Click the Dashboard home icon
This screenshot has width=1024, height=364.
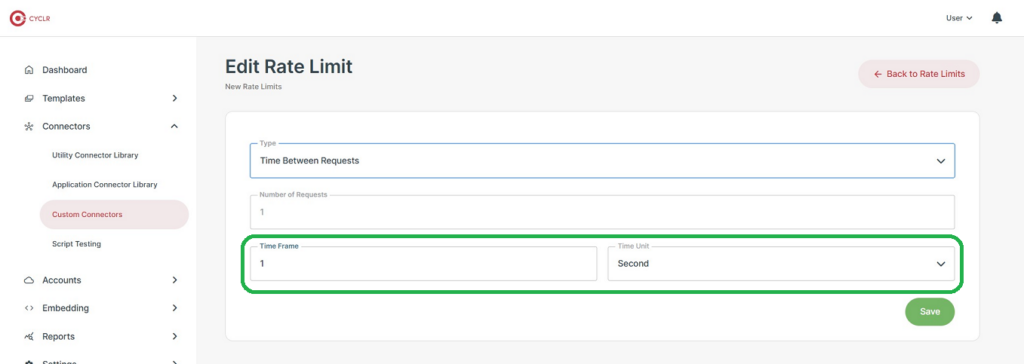[29, 70]
